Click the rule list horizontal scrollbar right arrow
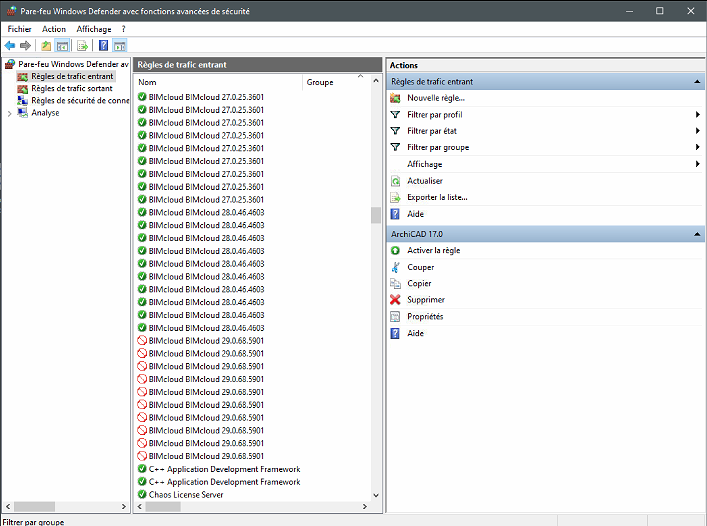Viewport: 707px width, 526px height. pos(365,507)
